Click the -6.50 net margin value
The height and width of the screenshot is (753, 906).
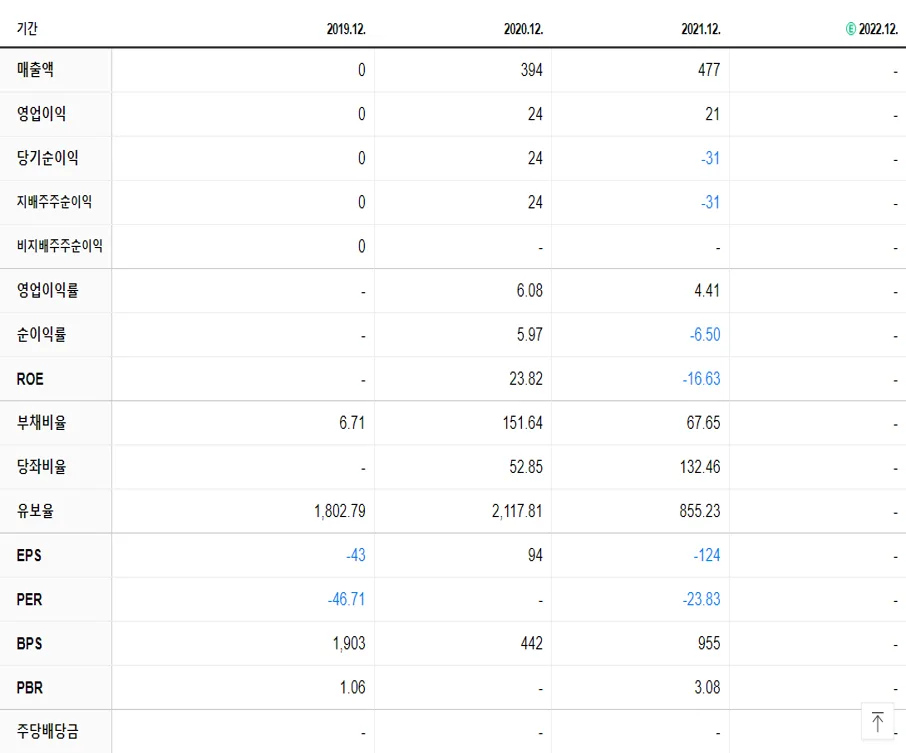click(x=705, y=335)
